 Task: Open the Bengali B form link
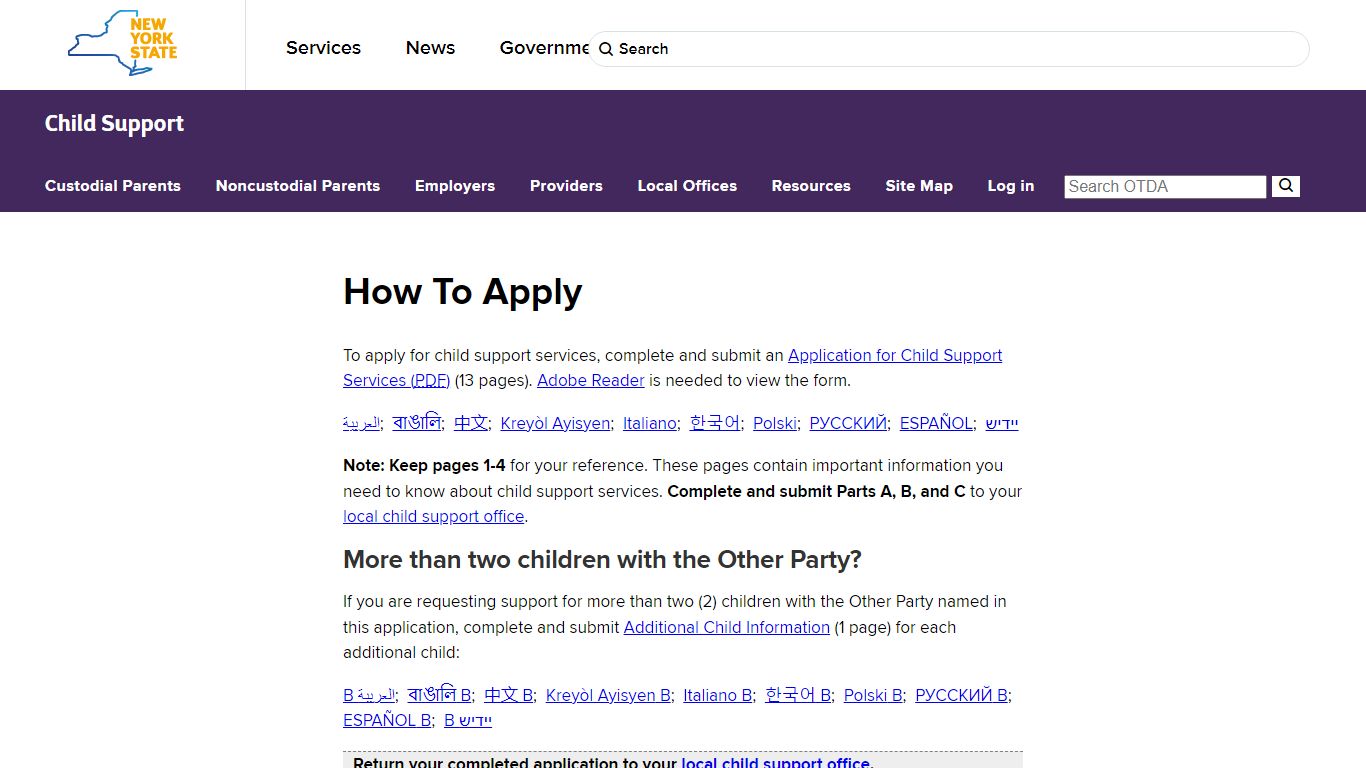tap(439, 695)
